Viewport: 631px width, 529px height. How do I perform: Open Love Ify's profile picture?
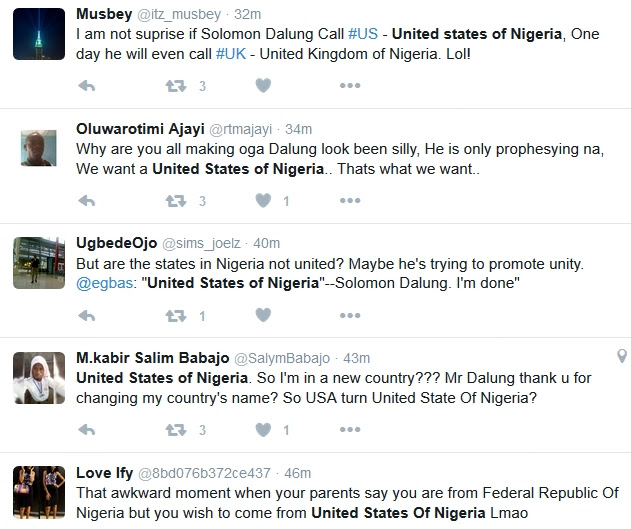[39, 492]
